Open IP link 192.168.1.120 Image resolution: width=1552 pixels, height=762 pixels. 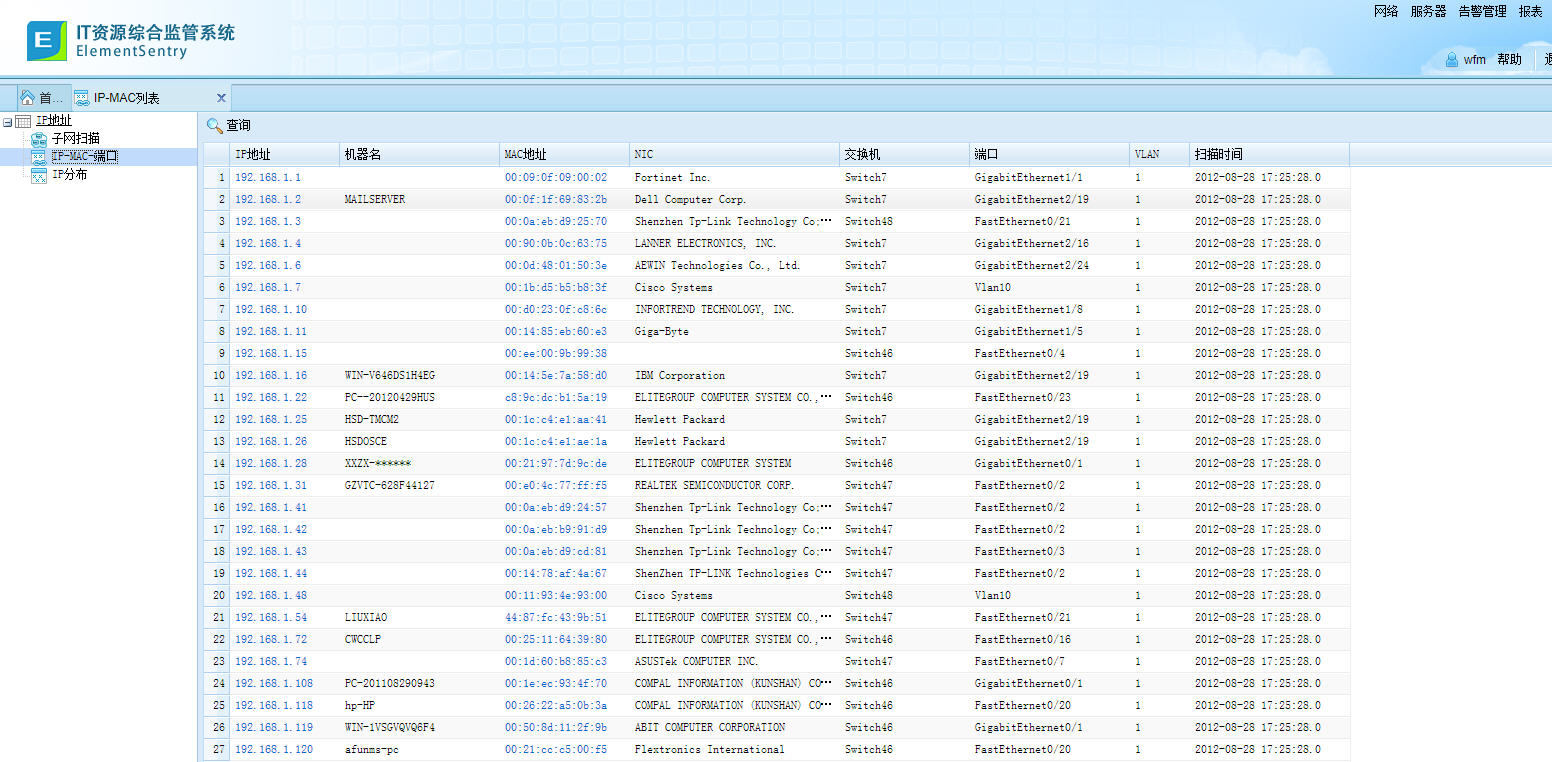coord(274,749)
